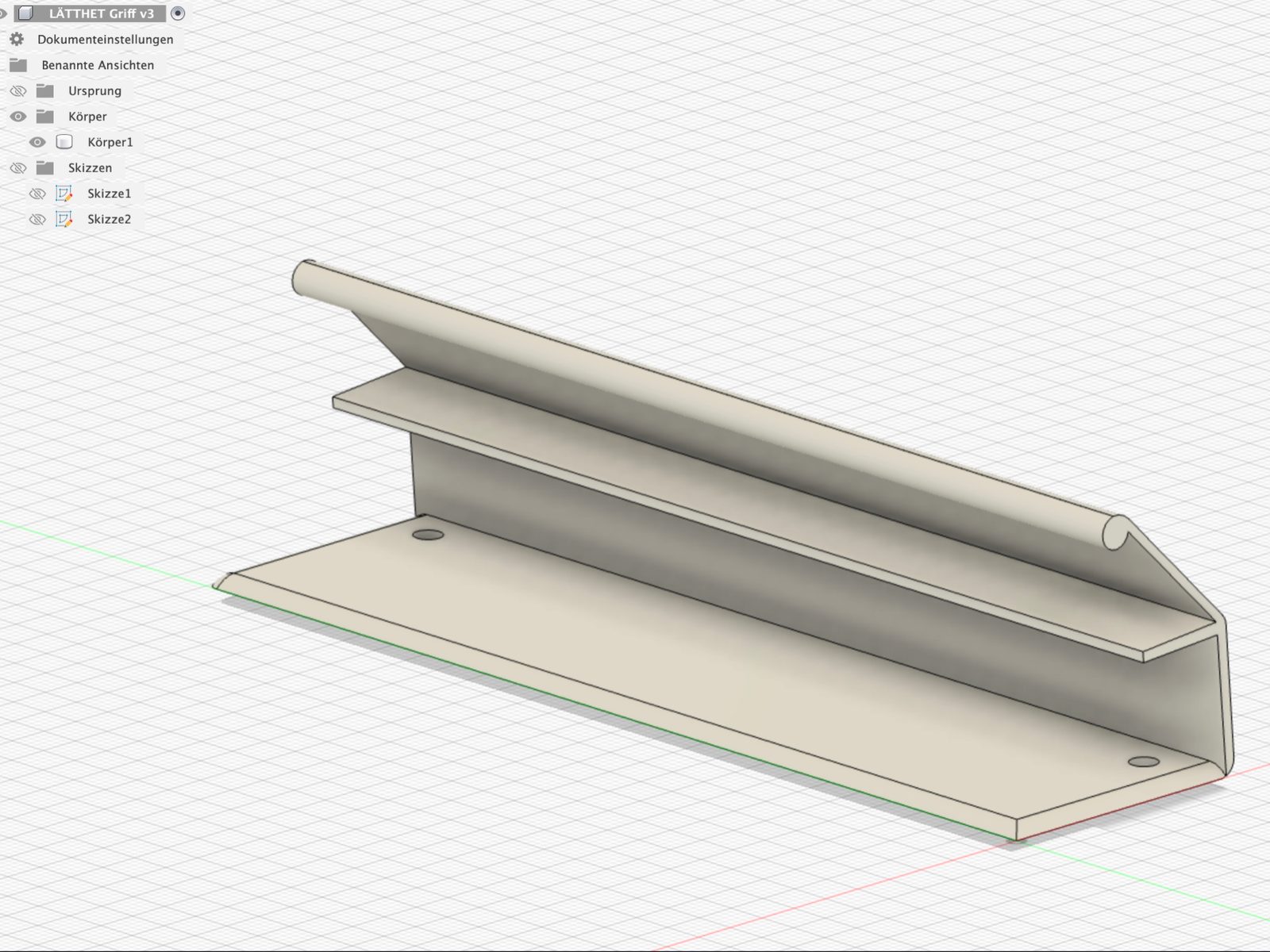This screenshot has width=1270, height=952.
Task: Click the Dokumenteinstellungen gear icon
Action: click(x=17, y=39)
